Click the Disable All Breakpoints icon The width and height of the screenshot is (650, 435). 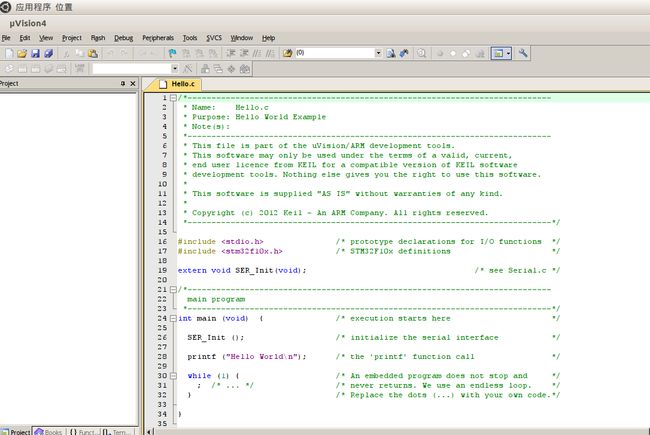[x=466, y=53]
